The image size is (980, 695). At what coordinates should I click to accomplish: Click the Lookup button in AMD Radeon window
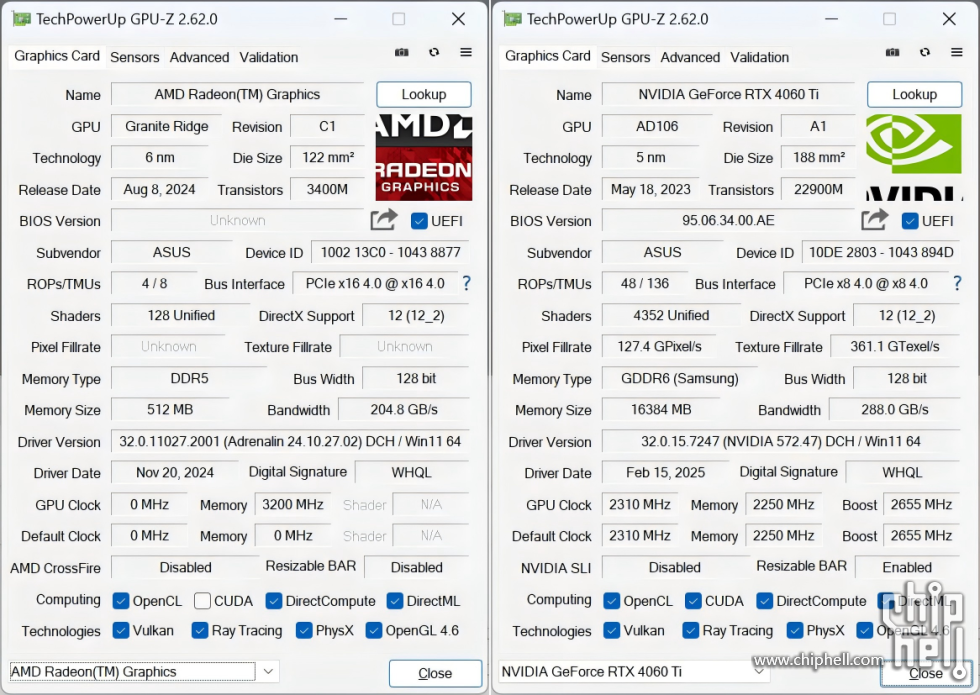pyautogui.click(x=424, y=94)
